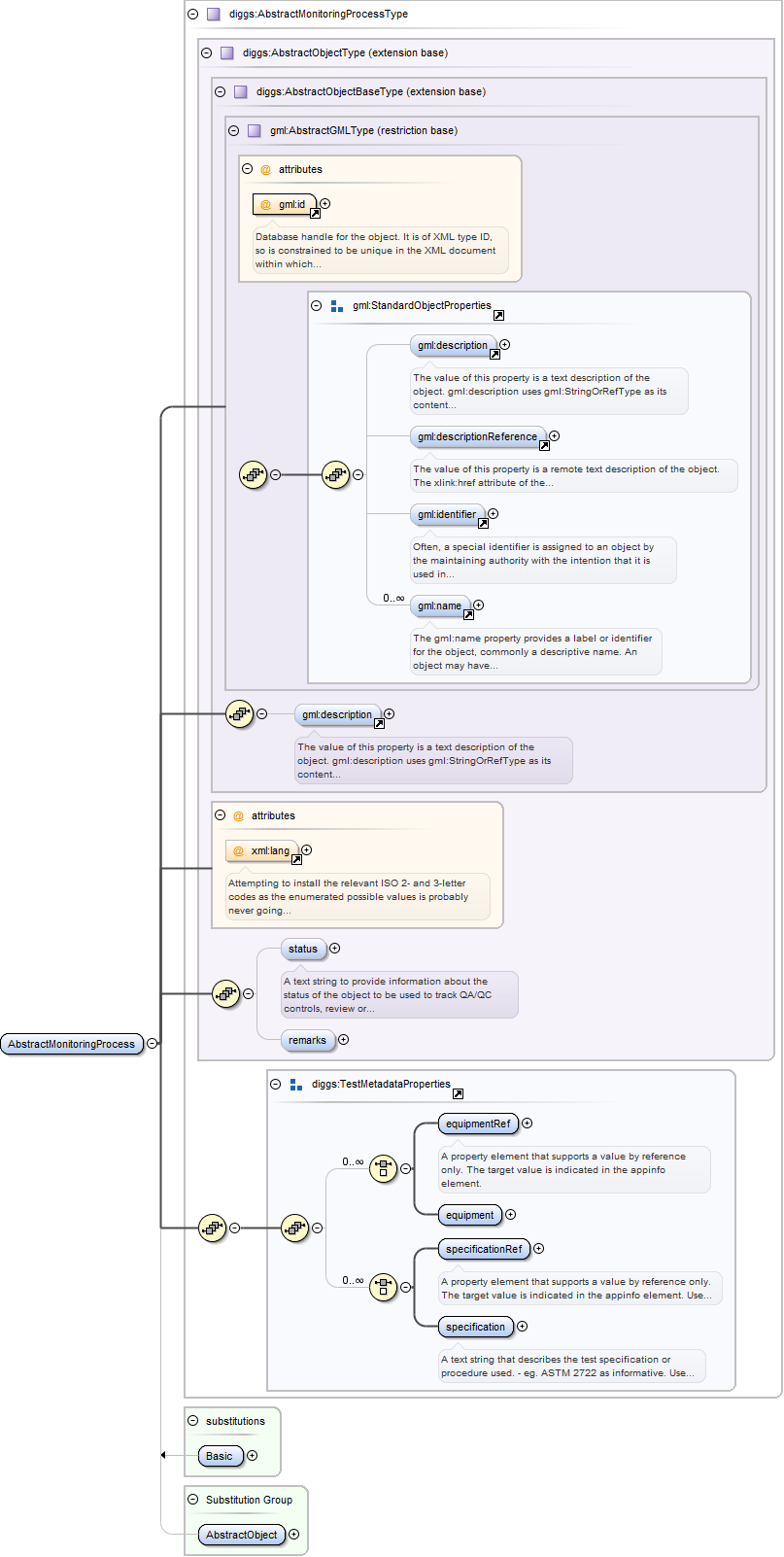The image size is (784, 1557).
Task: Click the choice compositor icon next to specificationRef
Action: (383, 1287)
